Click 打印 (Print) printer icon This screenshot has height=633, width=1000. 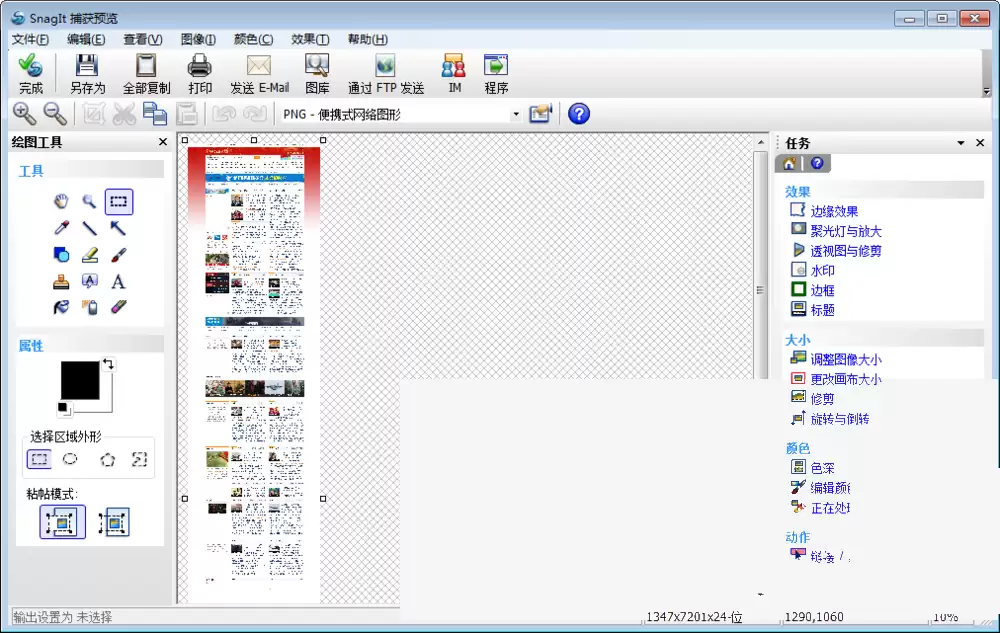[200, 75]
